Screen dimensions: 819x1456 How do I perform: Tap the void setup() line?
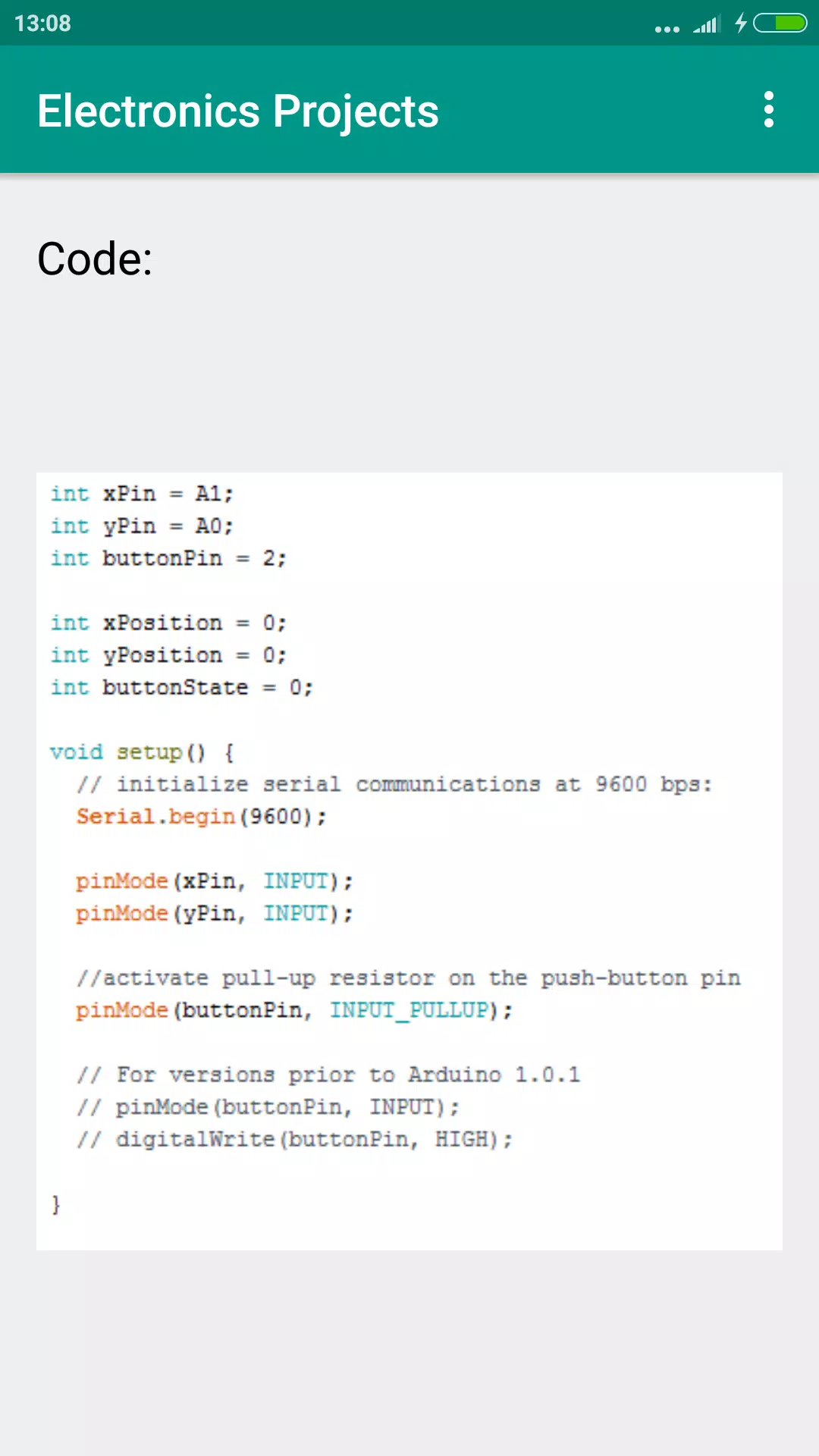[142, 752]
